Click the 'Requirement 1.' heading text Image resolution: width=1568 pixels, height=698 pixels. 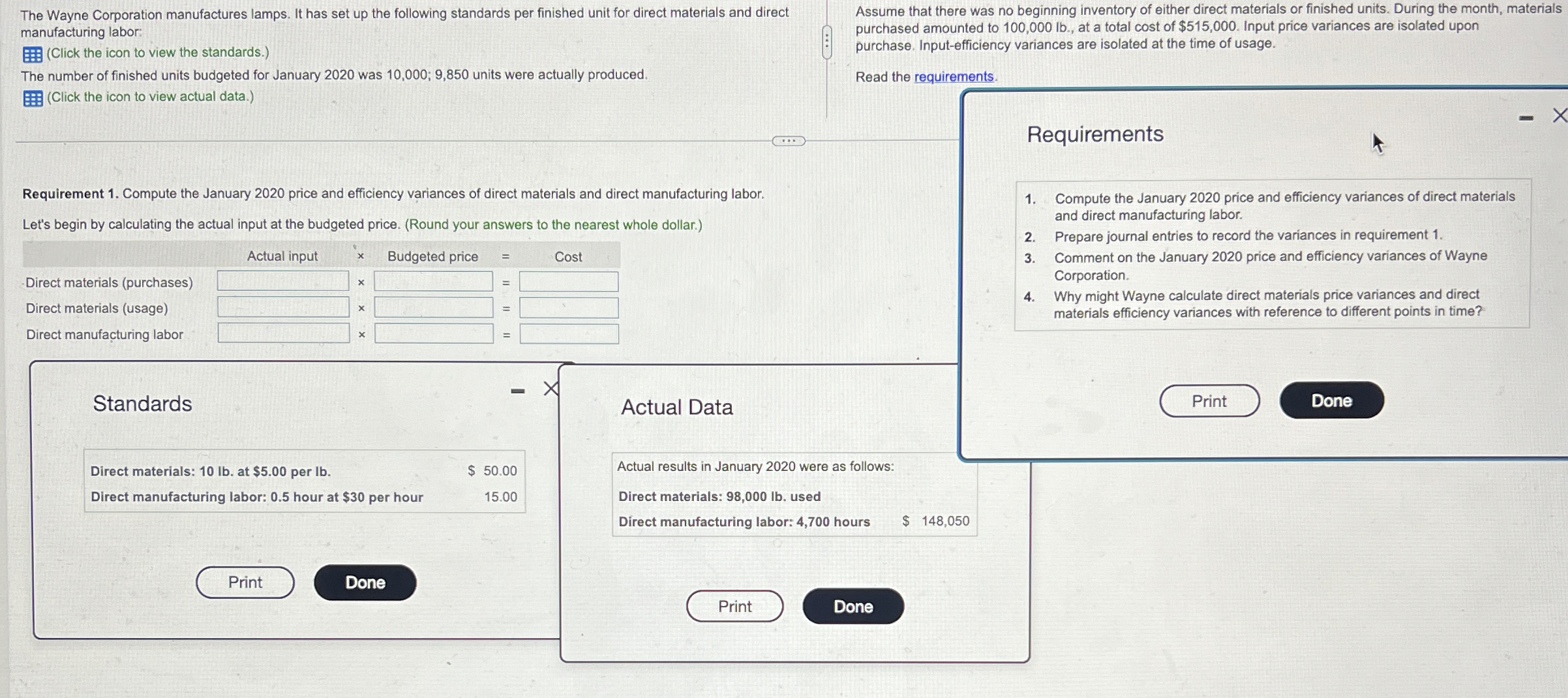pos(70,194)
